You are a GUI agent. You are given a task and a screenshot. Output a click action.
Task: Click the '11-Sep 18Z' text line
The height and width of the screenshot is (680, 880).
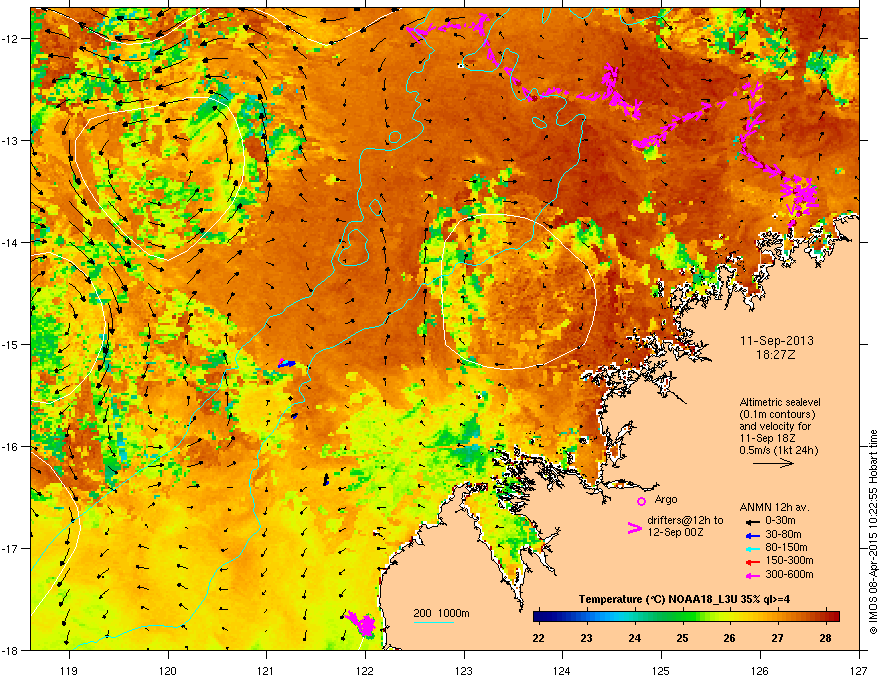click(767, 438)
